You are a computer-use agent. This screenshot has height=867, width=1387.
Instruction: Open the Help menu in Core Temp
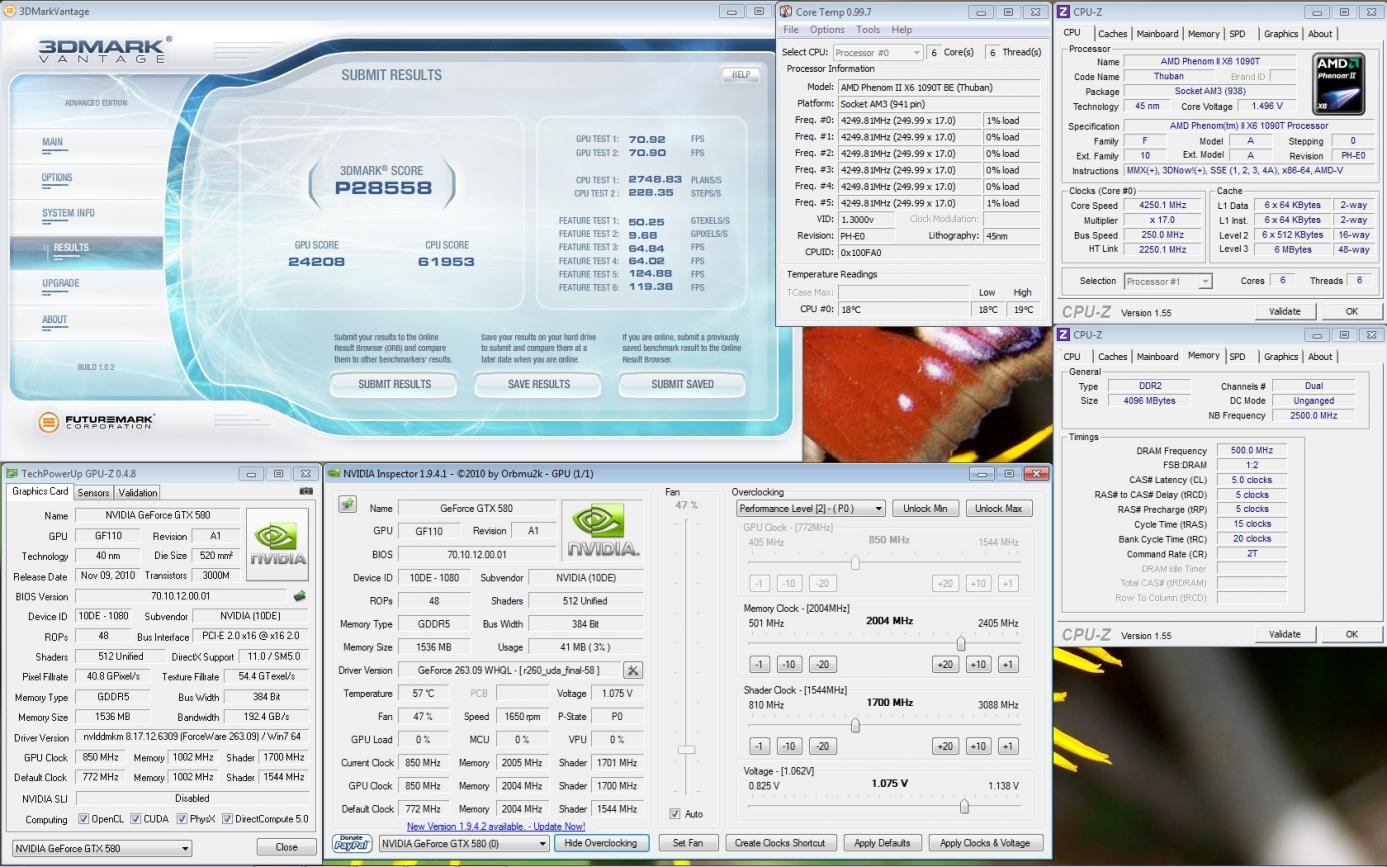pos(901,30)
